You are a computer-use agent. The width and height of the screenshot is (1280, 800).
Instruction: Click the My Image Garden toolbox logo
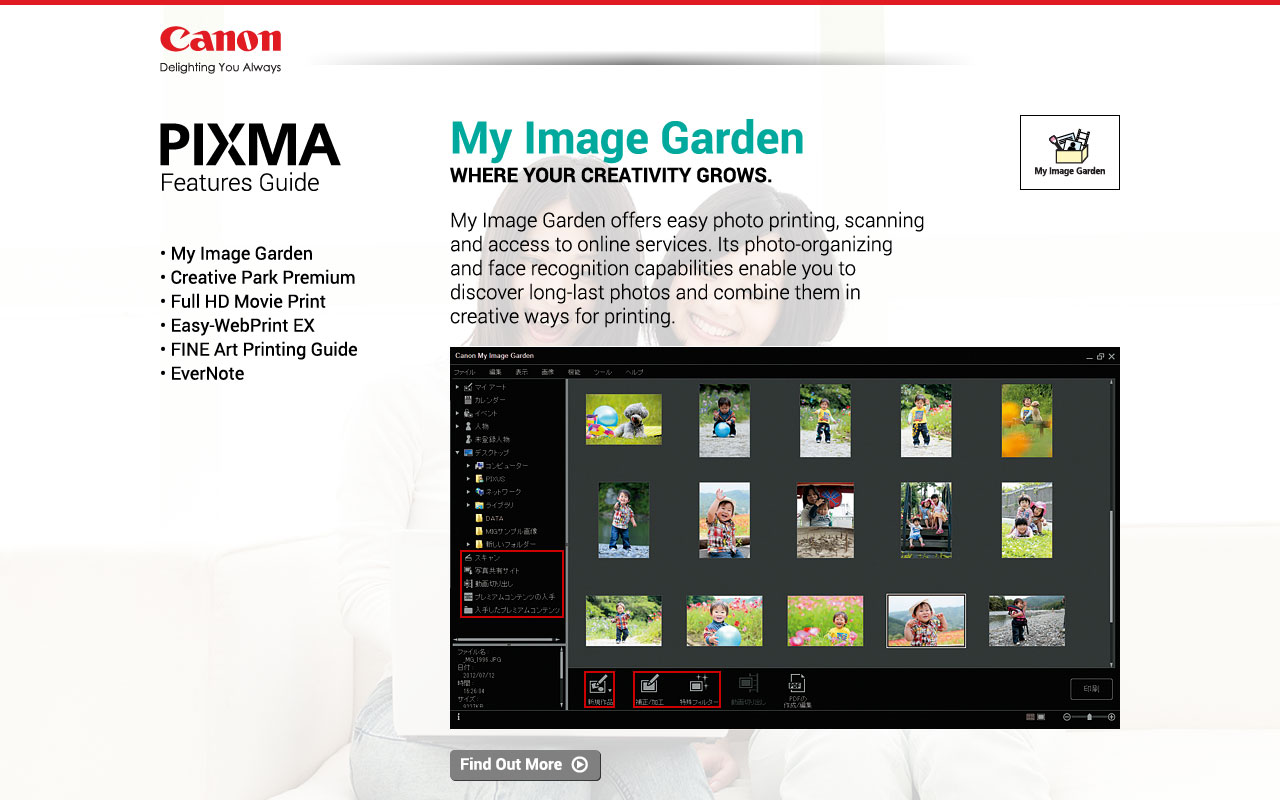pyautogui.click(x=1069, y=151)
